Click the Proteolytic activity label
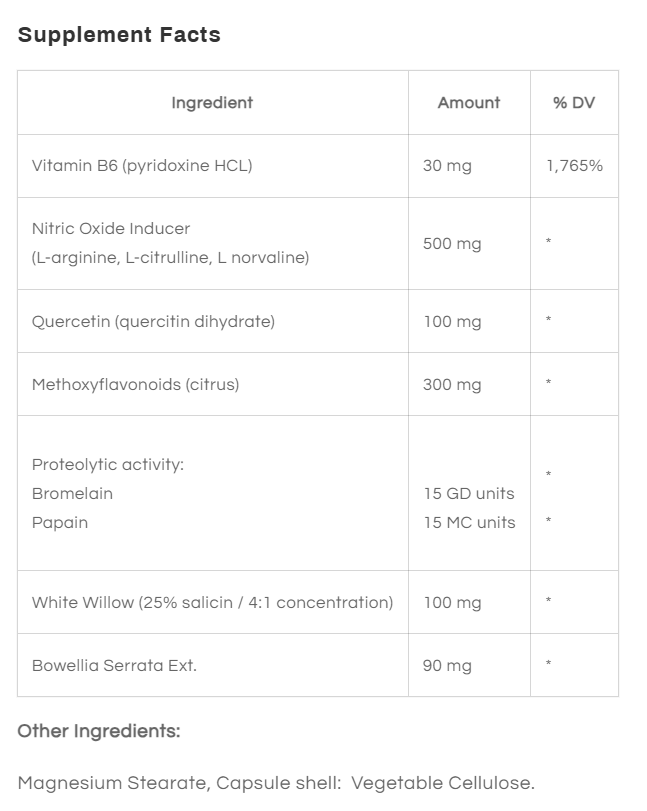 tap(108, 464)
